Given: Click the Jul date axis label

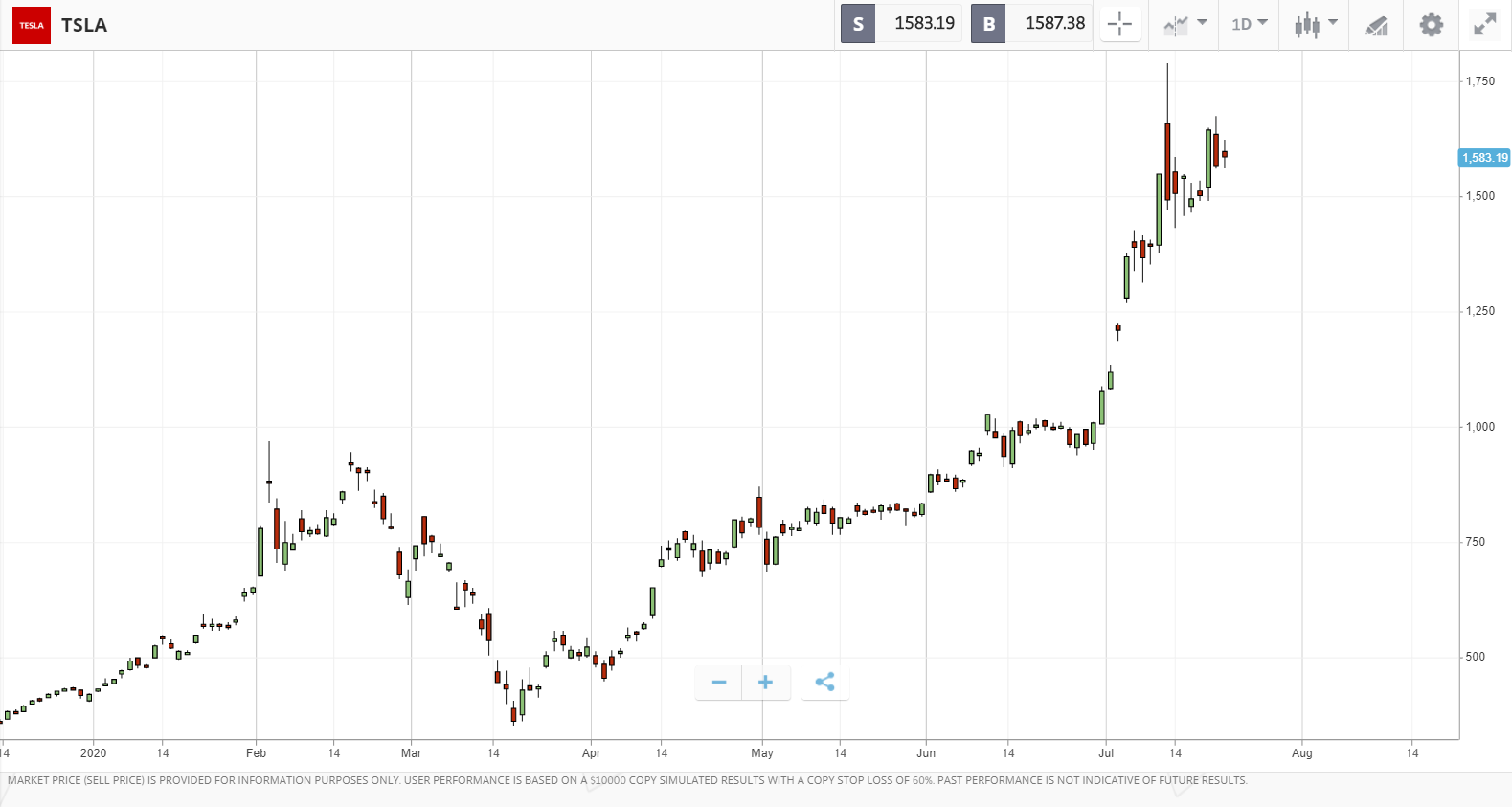Looking at the screenshot, I should coord(1106,753).
